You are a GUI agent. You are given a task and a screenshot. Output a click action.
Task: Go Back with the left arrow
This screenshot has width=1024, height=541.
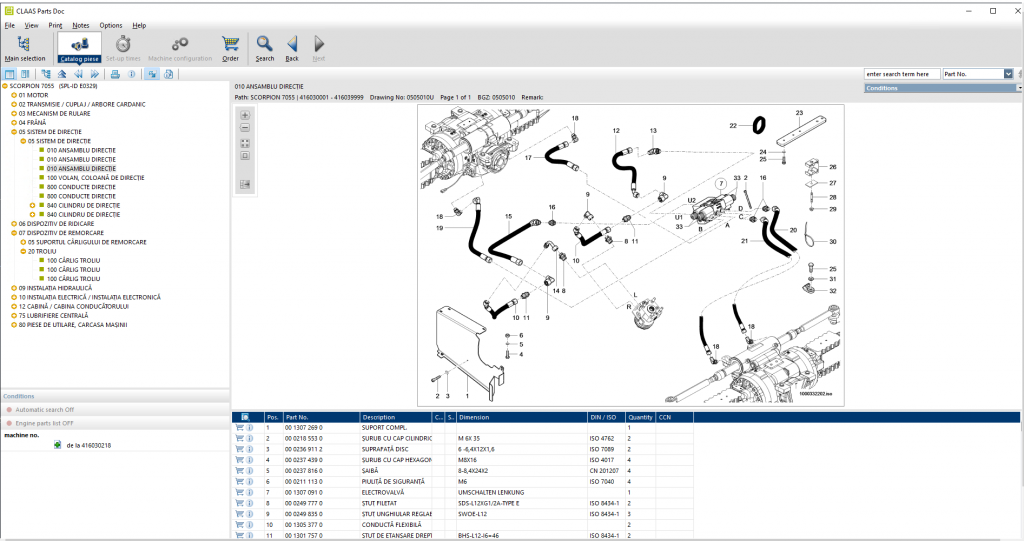point(292,47)
